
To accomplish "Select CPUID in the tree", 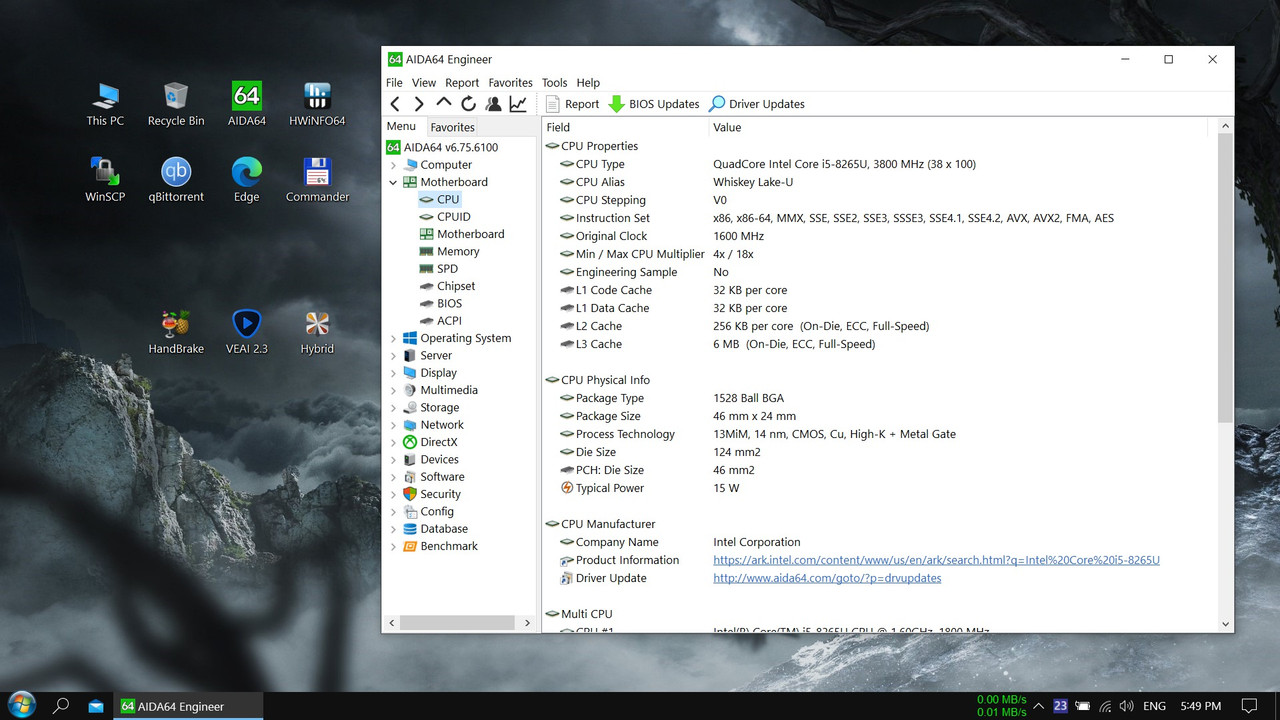I will (453, 217).
